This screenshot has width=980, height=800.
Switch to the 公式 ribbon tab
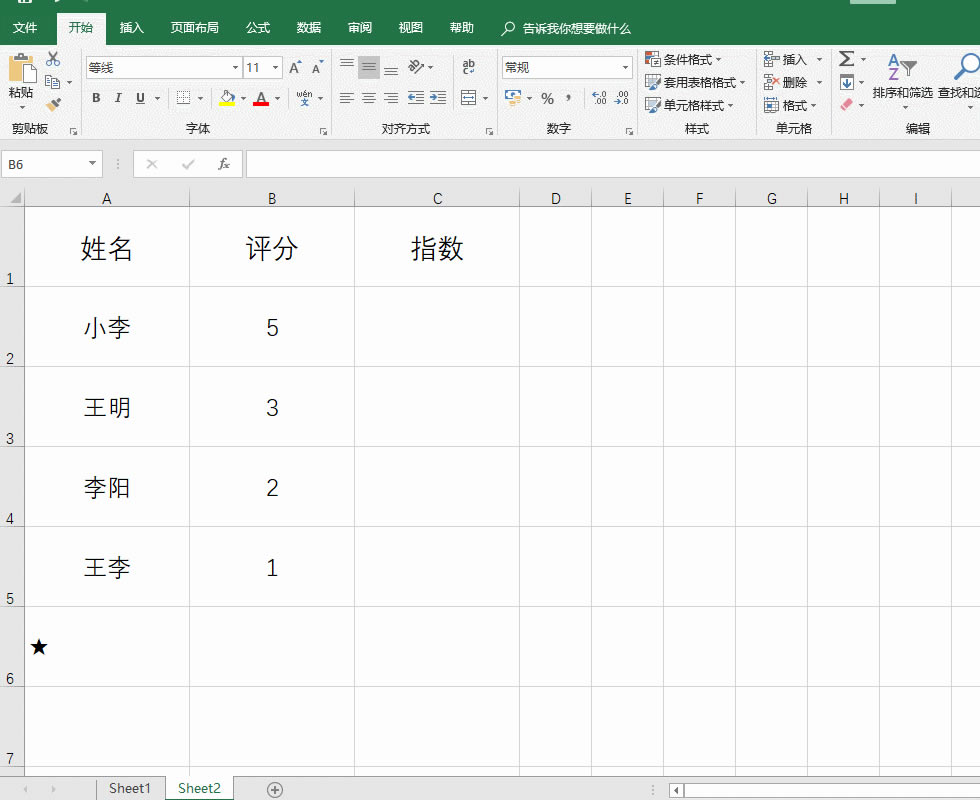[258, 28]
